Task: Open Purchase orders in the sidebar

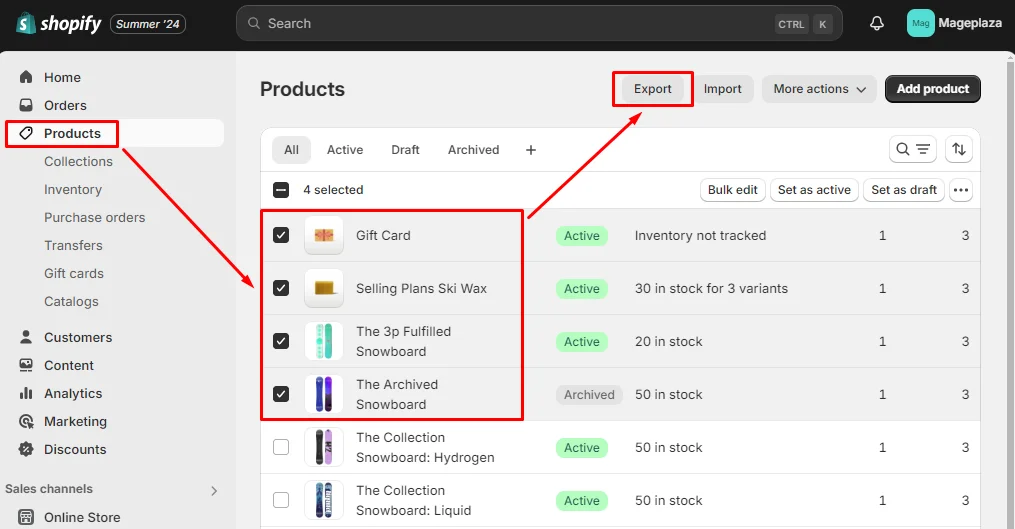Action: click(95, 218)
